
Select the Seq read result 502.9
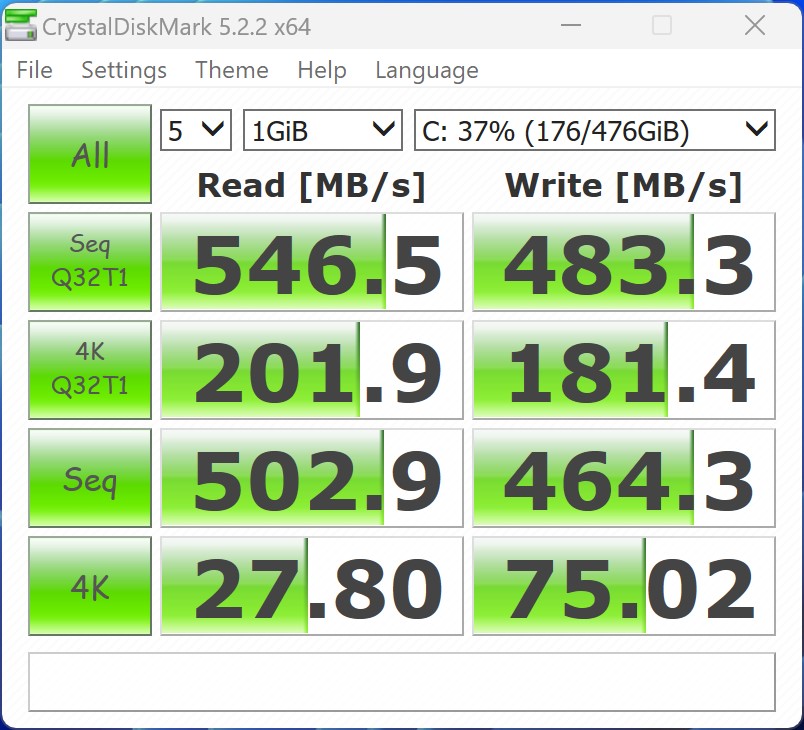tap(312, 478)
